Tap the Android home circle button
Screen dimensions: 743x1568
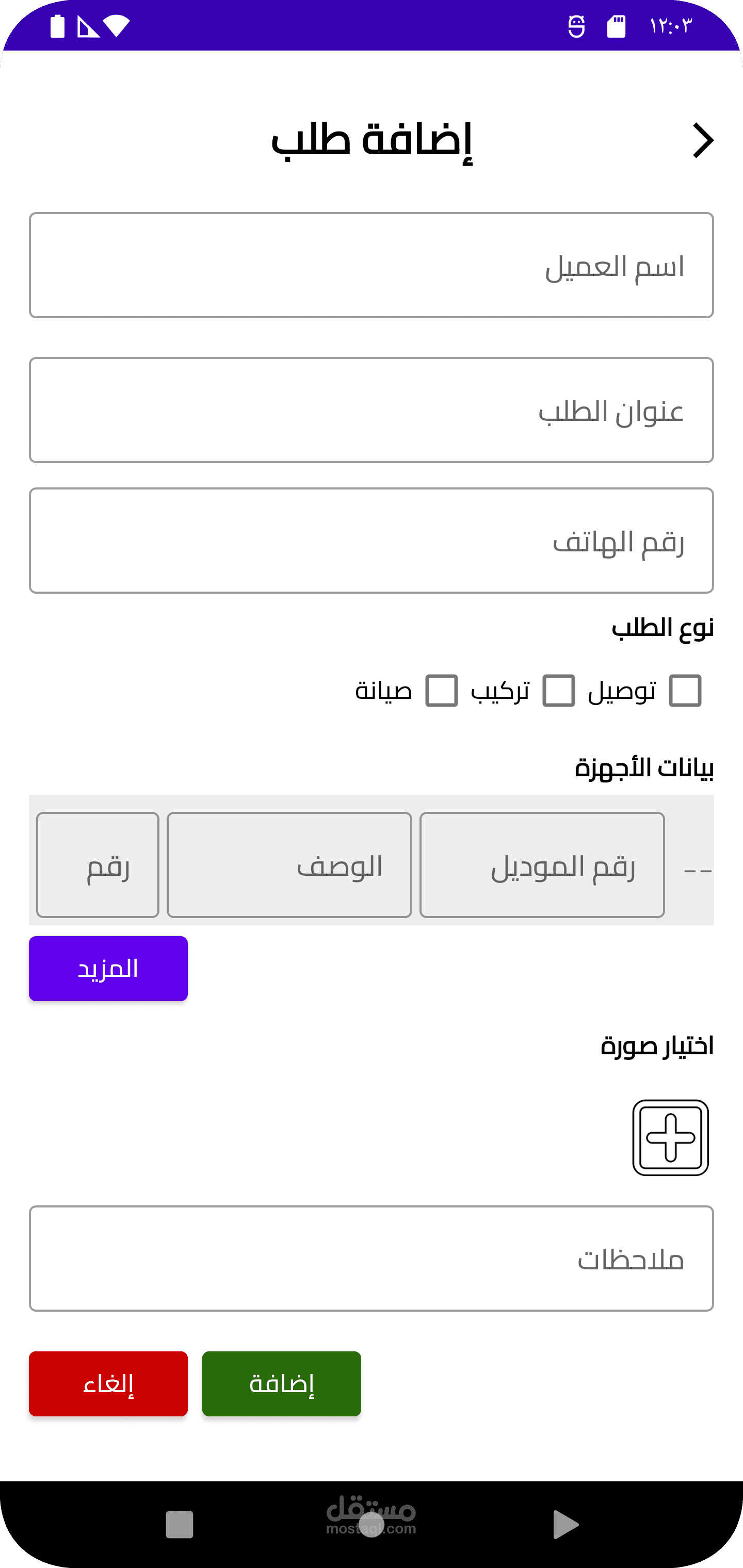(x=372, y=1524)
